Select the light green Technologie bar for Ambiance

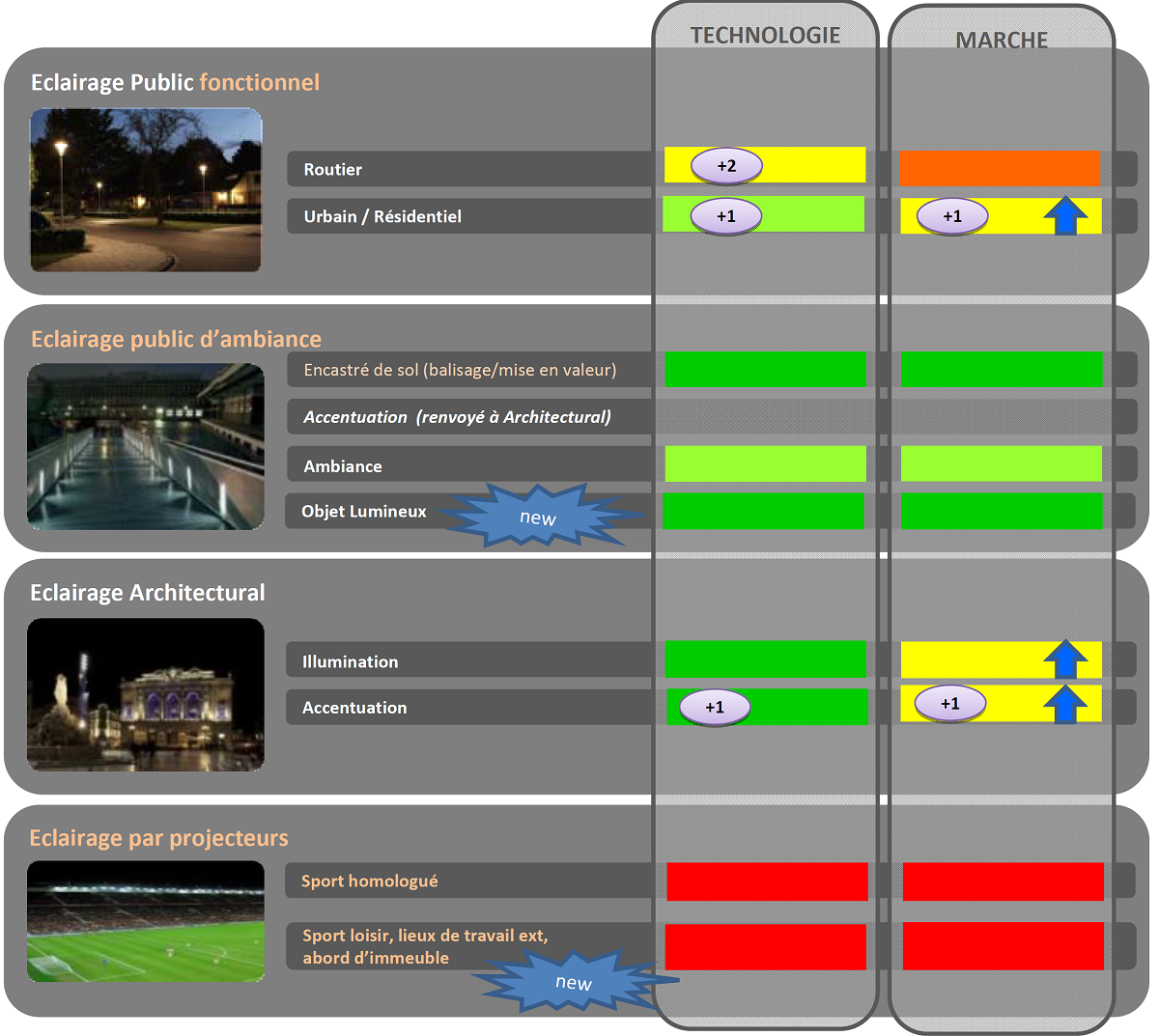pos(766,463)
